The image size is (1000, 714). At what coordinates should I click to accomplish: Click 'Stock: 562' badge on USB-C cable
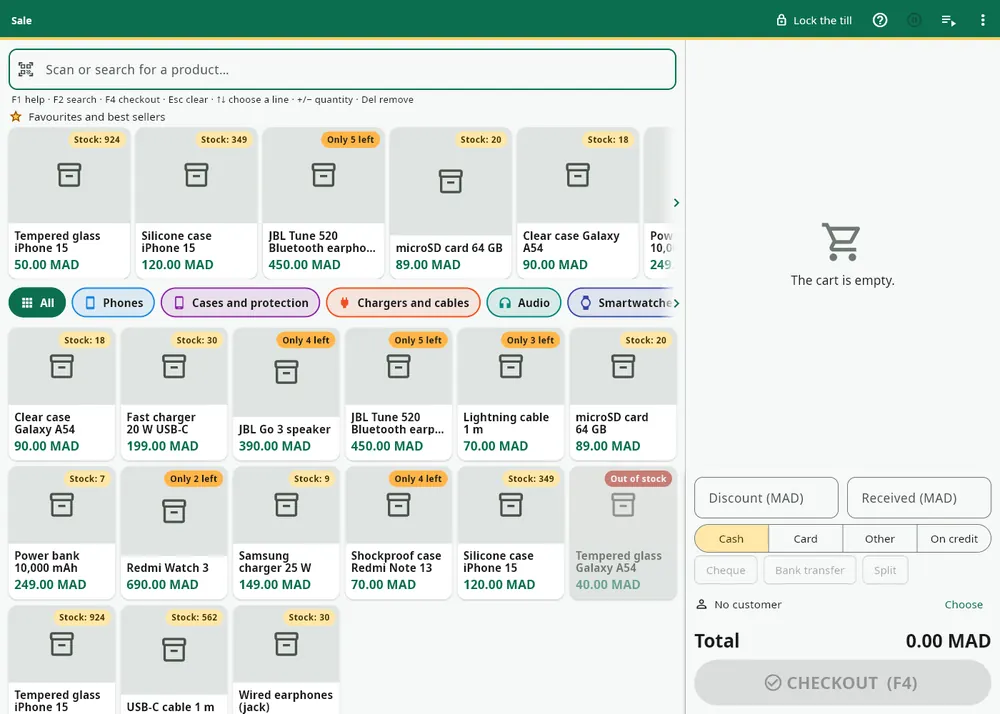pyautogui.click(x=194, y=617)
